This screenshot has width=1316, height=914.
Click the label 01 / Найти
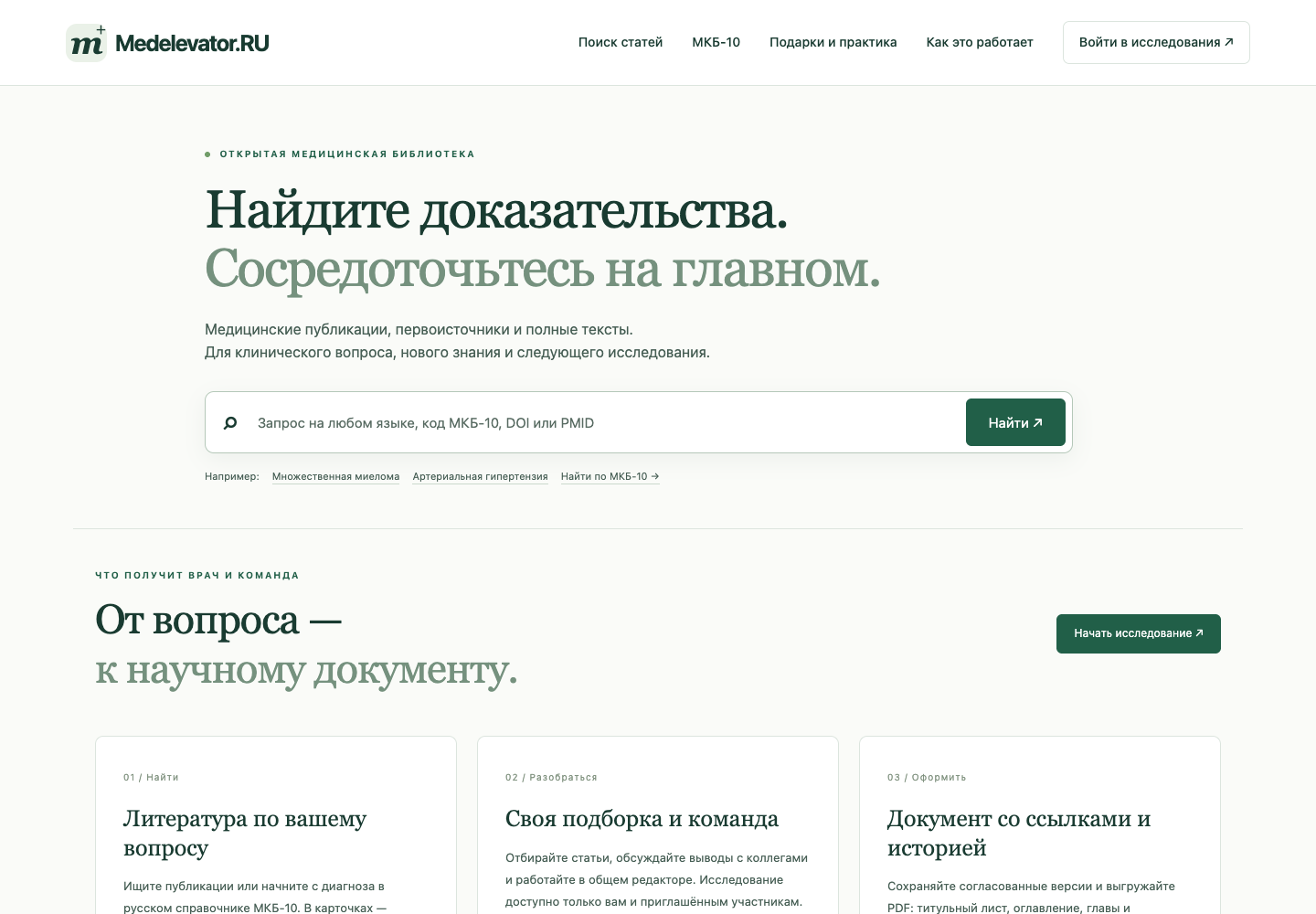pos(151,778)
